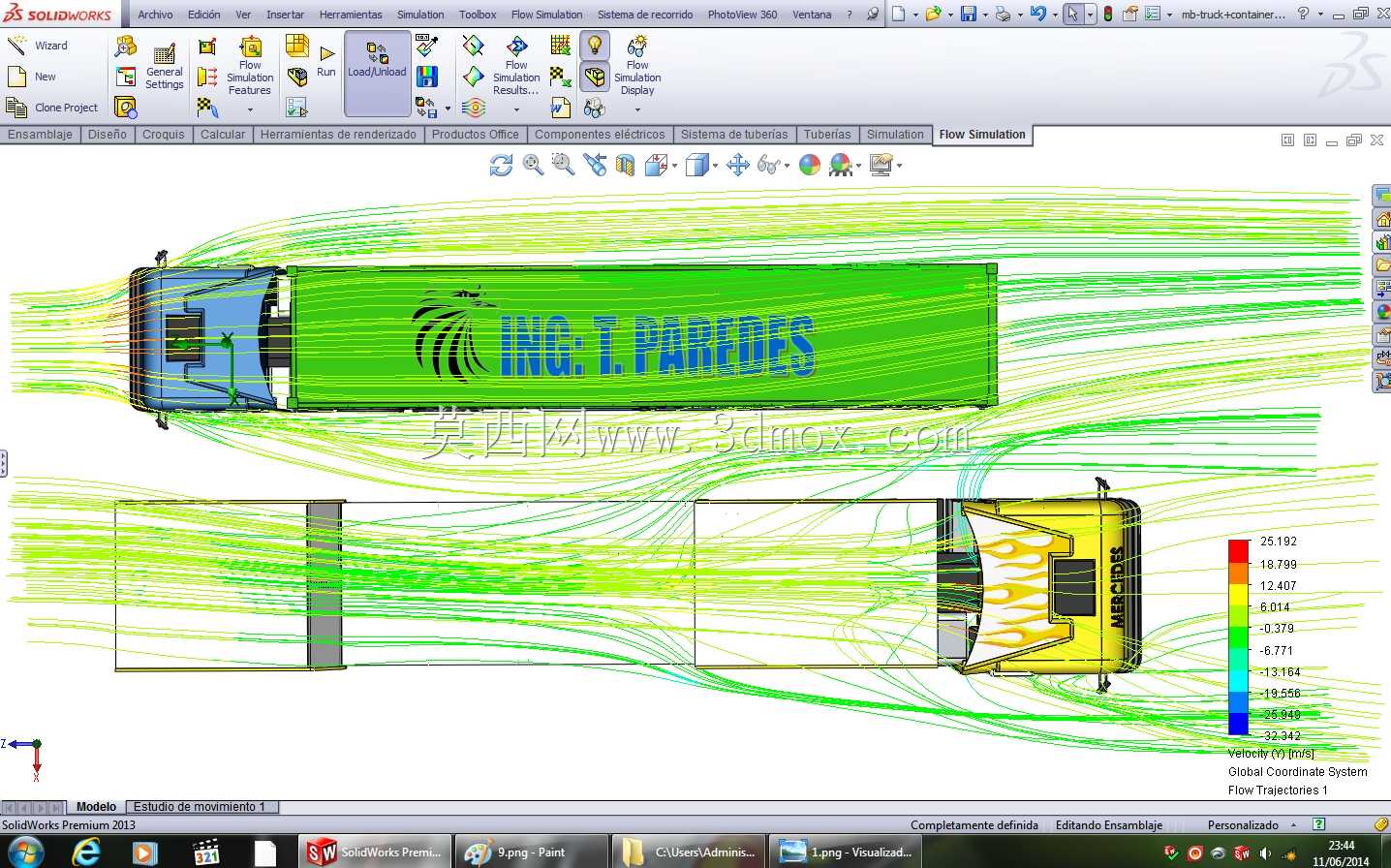Click the red top of velocity color legend

tap(1238, 549)
